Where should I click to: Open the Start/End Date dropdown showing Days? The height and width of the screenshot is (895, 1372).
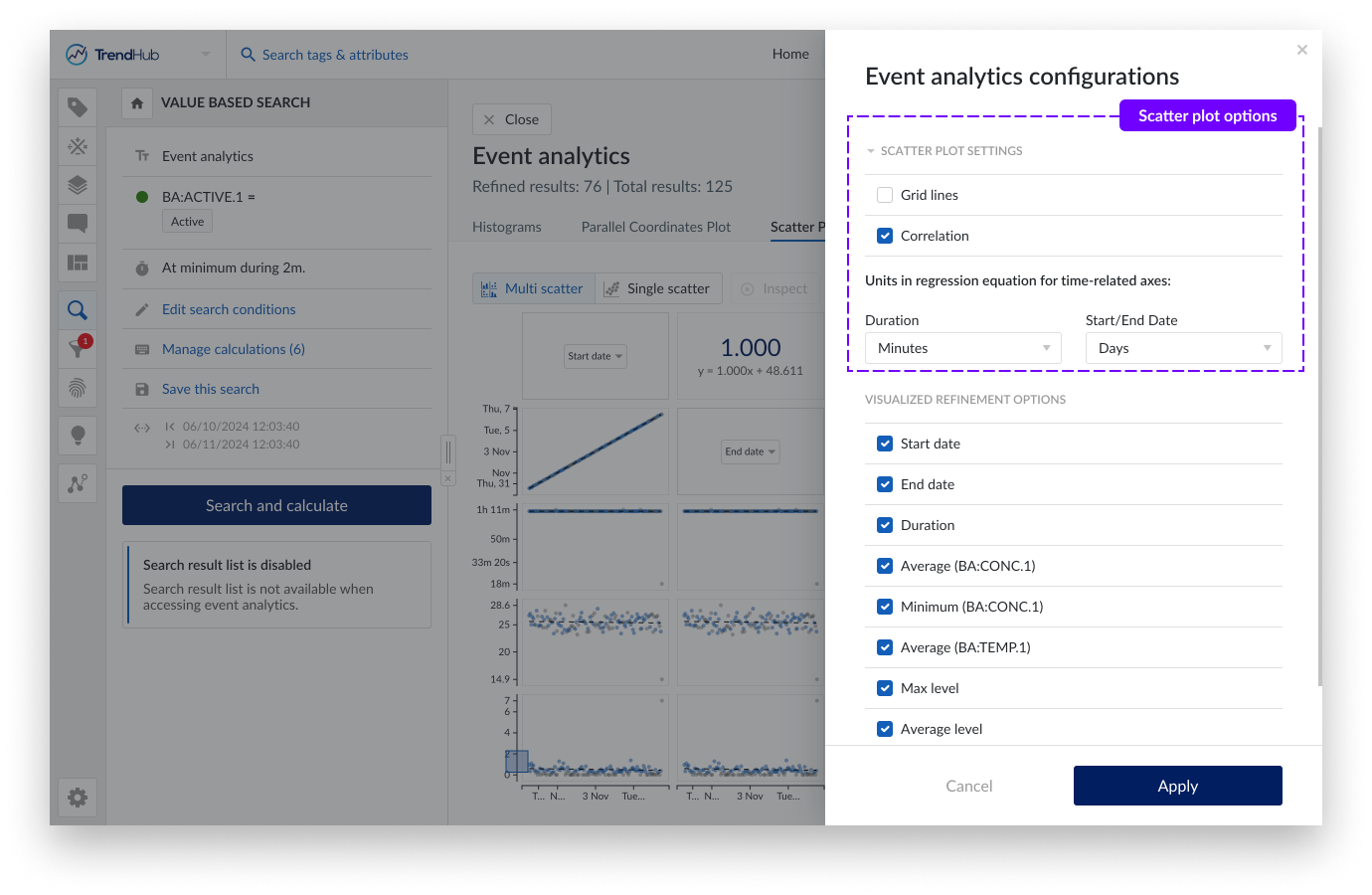[x=1183, y=348]
